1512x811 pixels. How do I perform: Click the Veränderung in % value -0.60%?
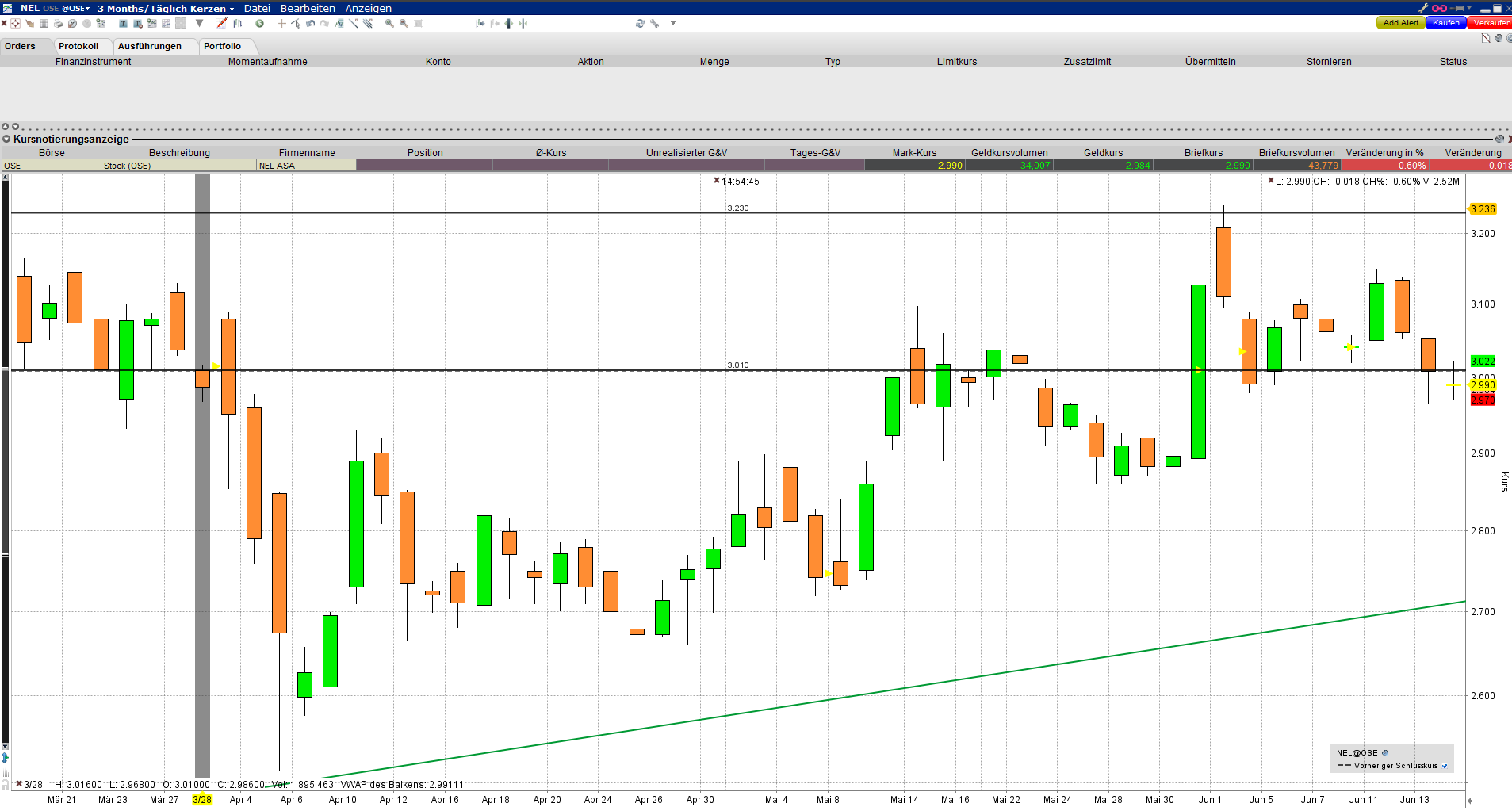point(1384,166)
